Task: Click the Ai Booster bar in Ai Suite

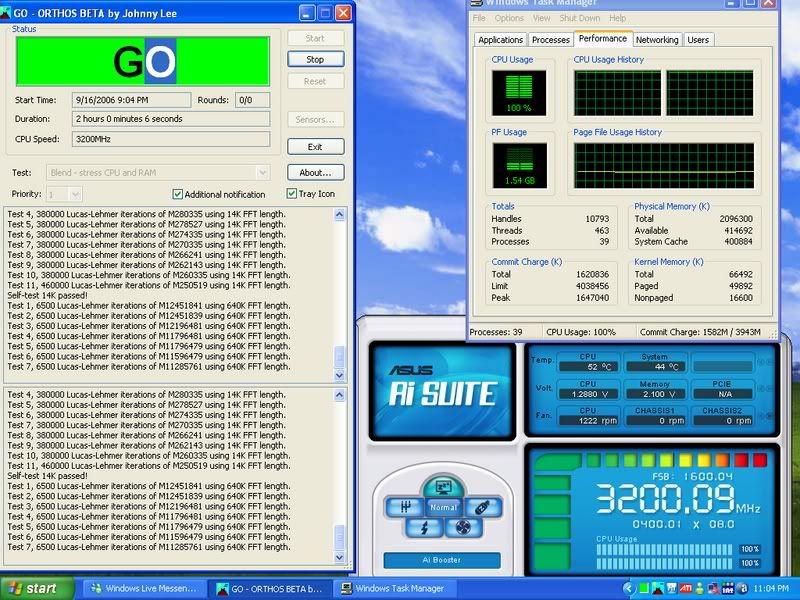Action: (442, 560)
